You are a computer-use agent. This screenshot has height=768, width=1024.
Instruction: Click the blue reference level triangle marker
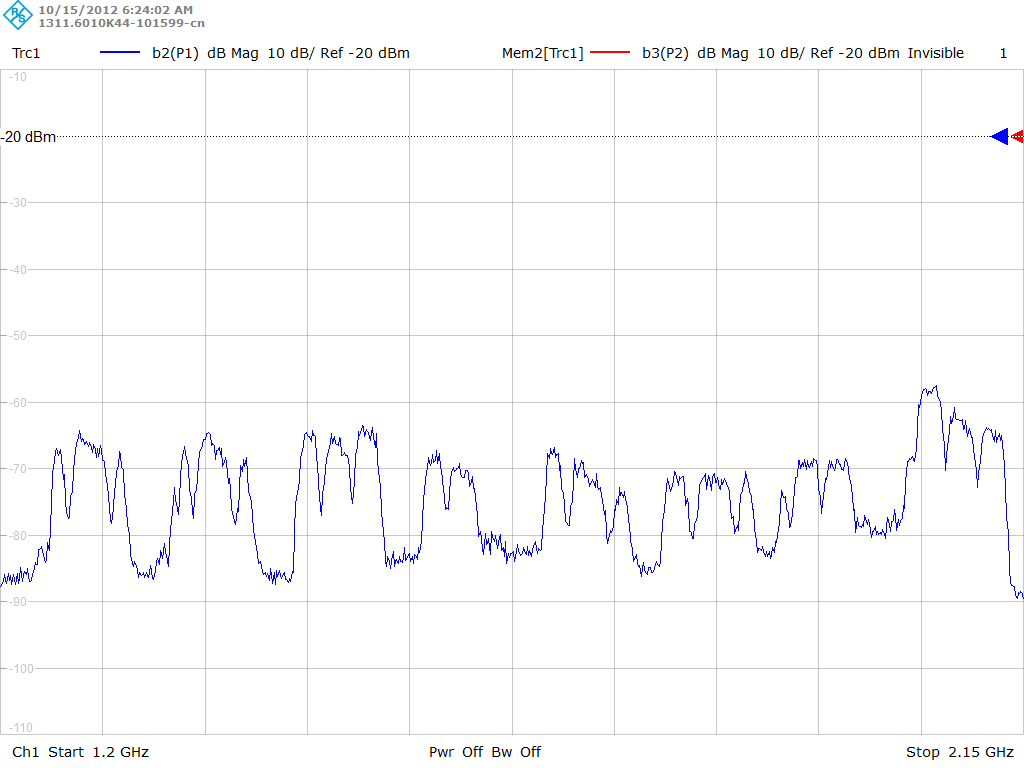click(999, 137)
